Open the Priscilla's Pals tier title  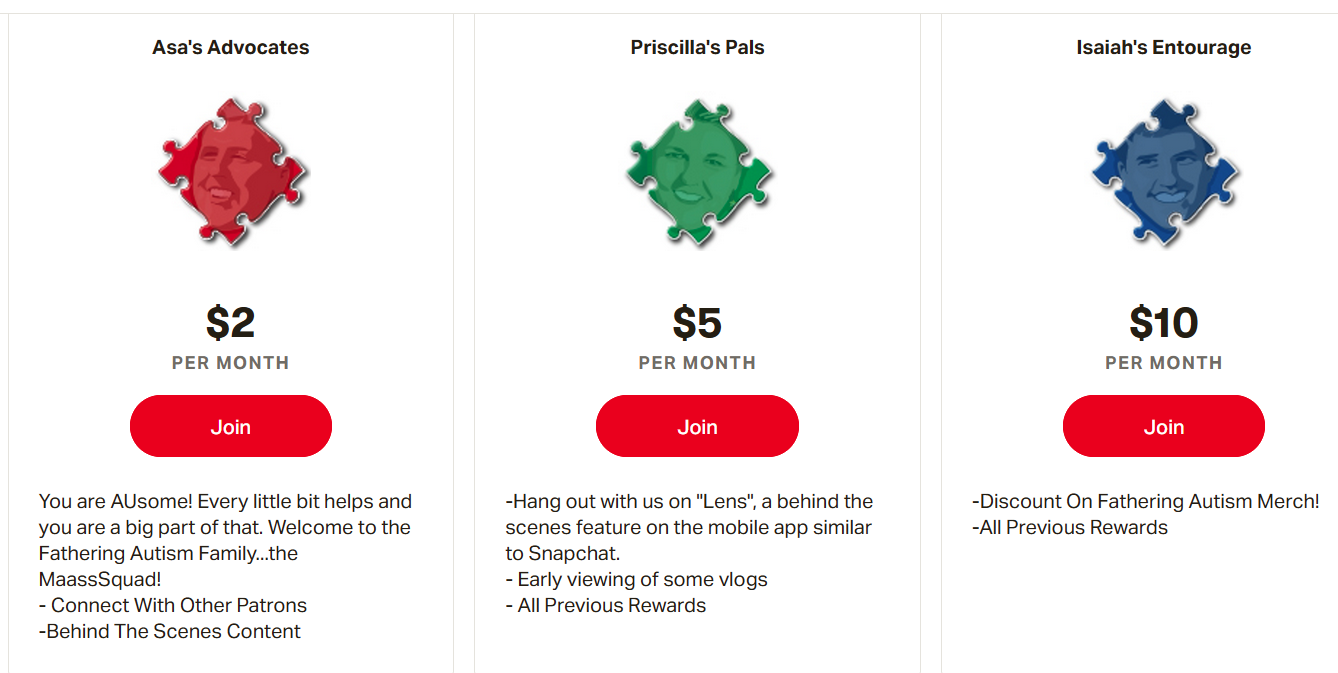coord(697,47)
